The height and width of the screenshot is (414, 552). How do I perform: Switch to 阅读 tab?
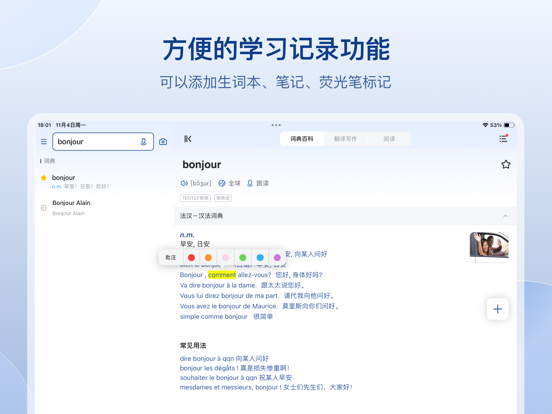389,139
